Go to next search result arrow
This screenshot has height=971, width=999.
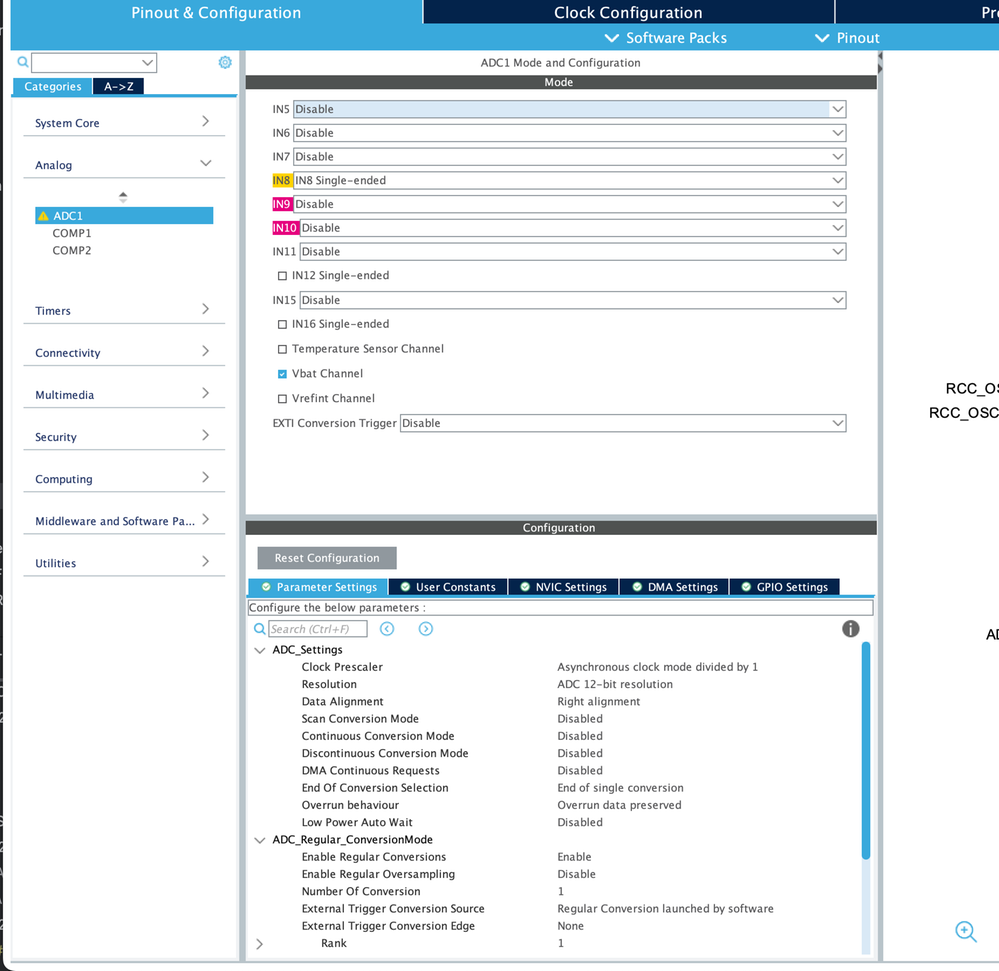(x=426, y=629)
